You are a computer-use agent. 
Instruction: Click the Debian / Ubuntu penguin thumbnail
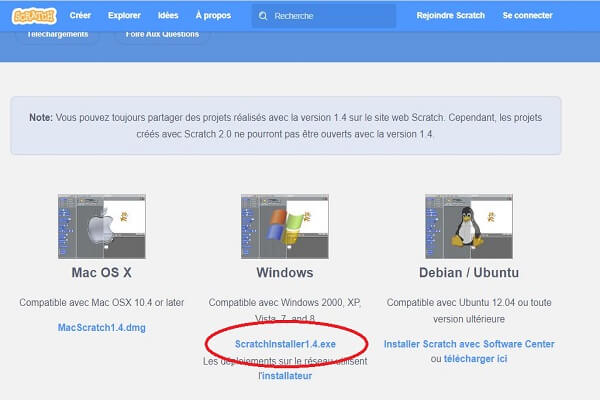click(x=469, y=226)
